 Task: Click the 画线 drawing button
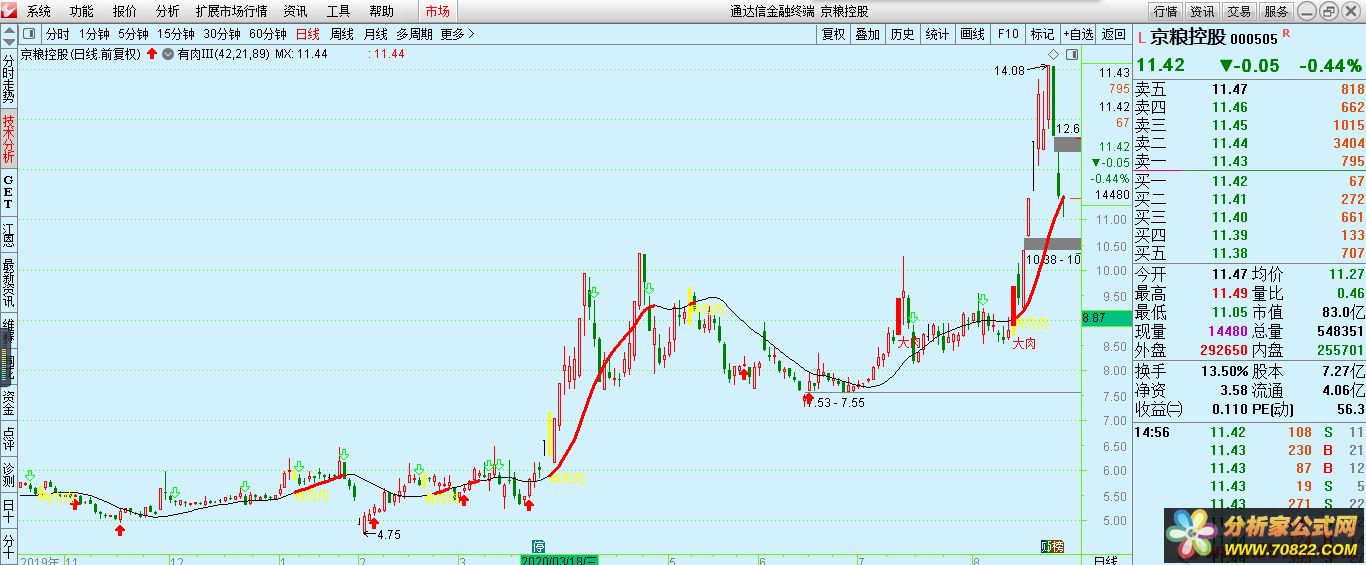[x=972, y=34]
